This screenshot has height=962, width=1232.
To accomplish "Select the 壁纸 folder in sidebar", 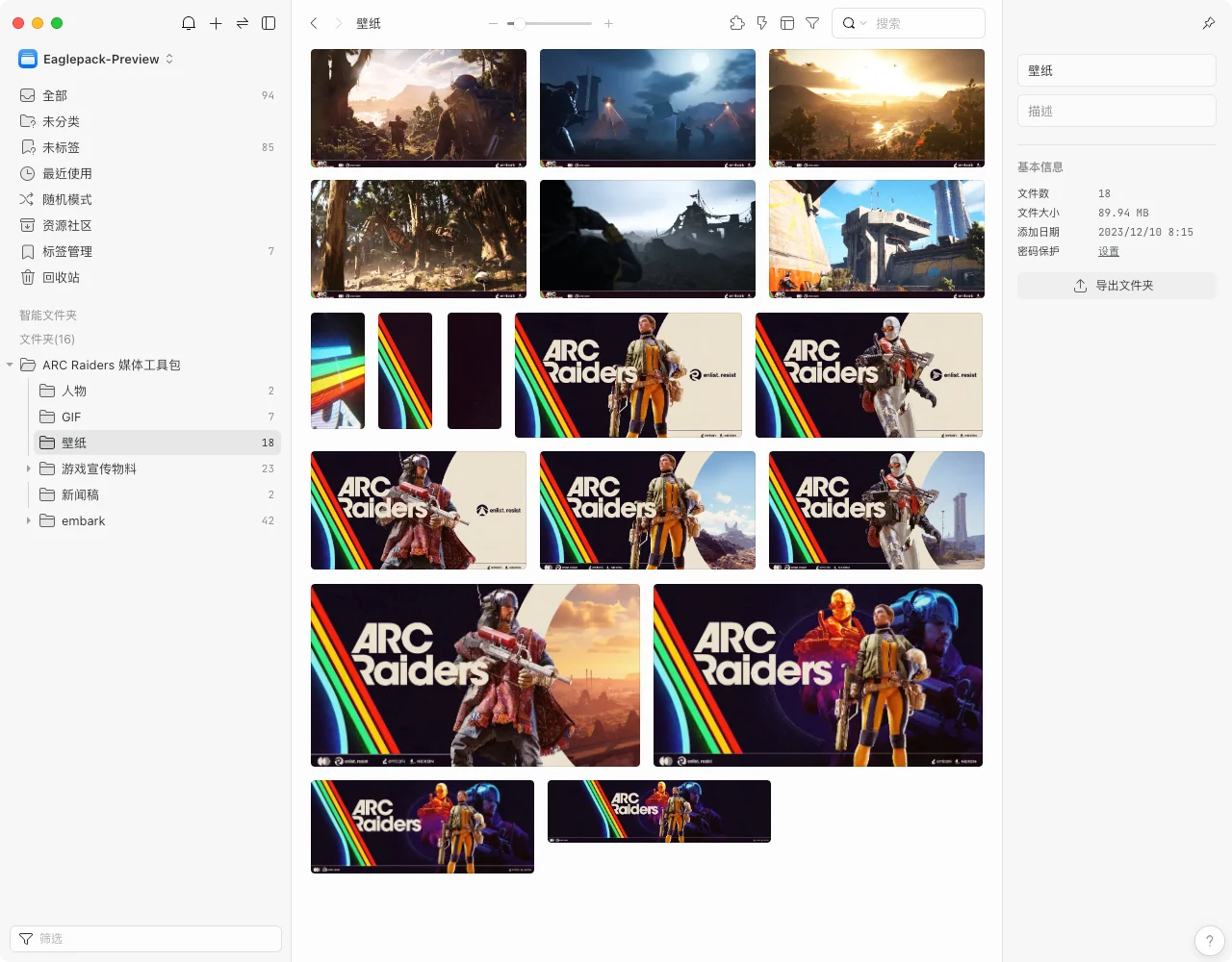I will pyautogui.click(x=156, y=443).
